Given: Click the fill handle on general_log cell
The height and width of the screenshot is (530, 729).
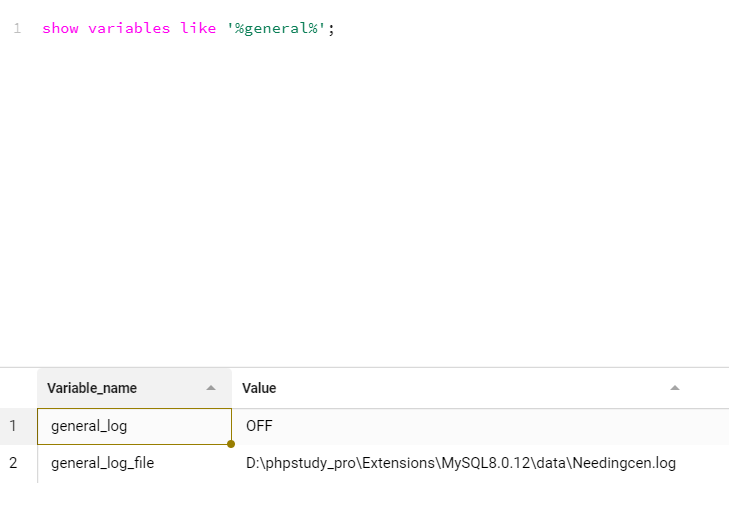Looking at the screenshot, I should (x=231, y=443).
